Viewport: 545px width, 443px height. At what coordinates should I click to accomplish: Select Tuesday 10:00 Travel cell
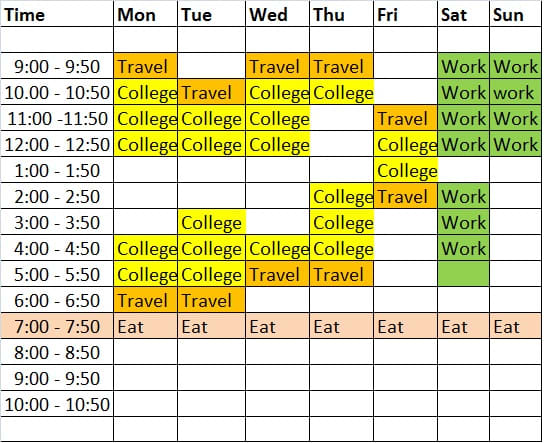tap(211, 92)
